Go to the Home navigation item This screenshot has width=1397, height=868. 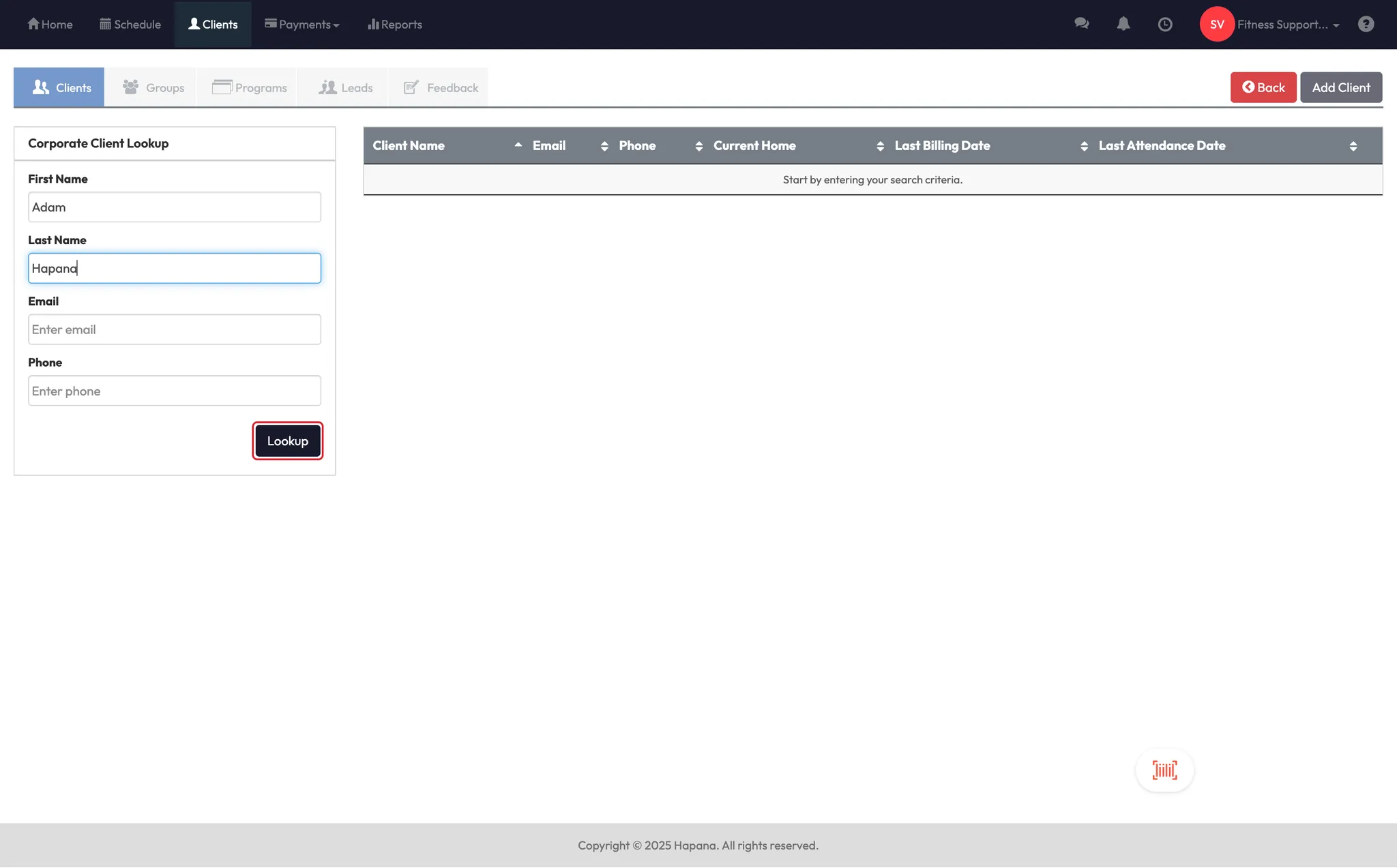[x=50, y=25]
